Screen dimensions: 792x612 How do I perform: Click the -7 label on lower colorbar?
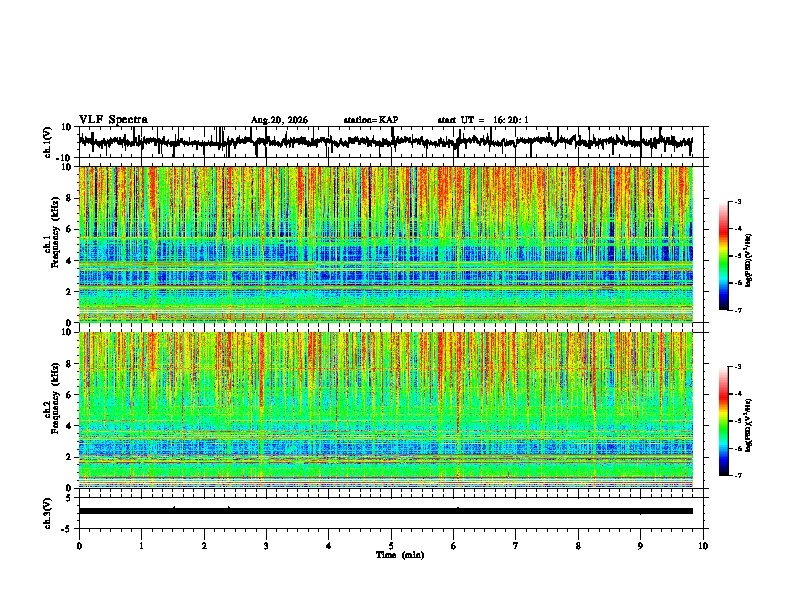(737, 475)
